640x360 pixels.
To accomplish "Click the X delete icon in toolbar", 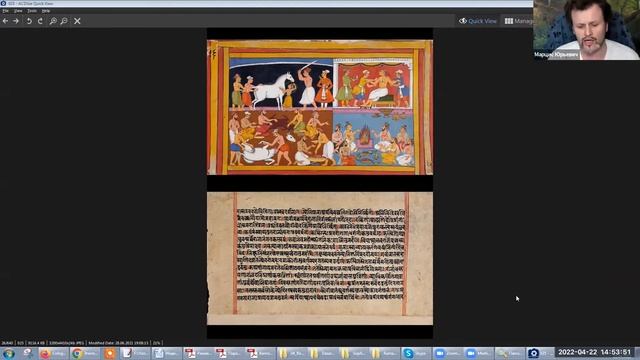I will click(77, 21).
